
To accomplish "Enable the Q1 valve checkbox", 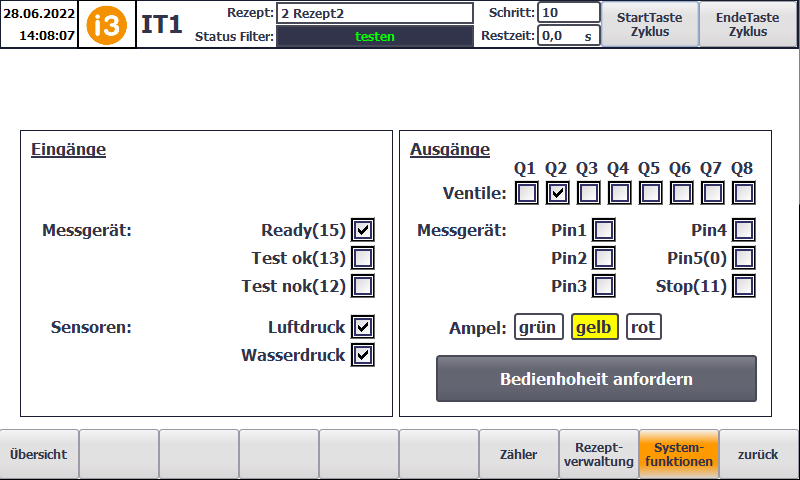I will pyautogui.click(x=527, y=192).
